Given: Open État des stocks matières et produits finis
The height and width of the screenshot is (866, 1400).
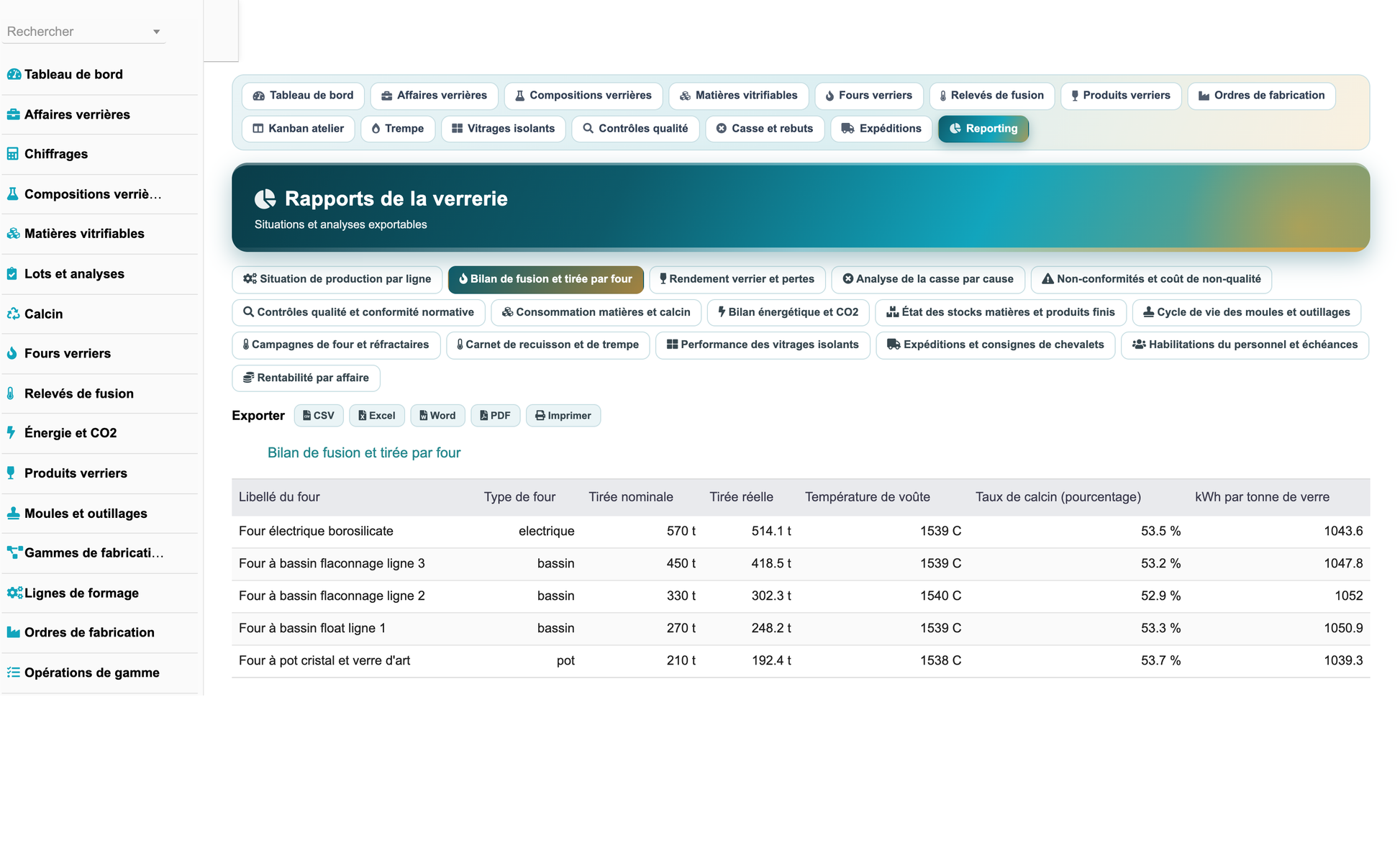Looking at the screenshot, I should 1001,312.
